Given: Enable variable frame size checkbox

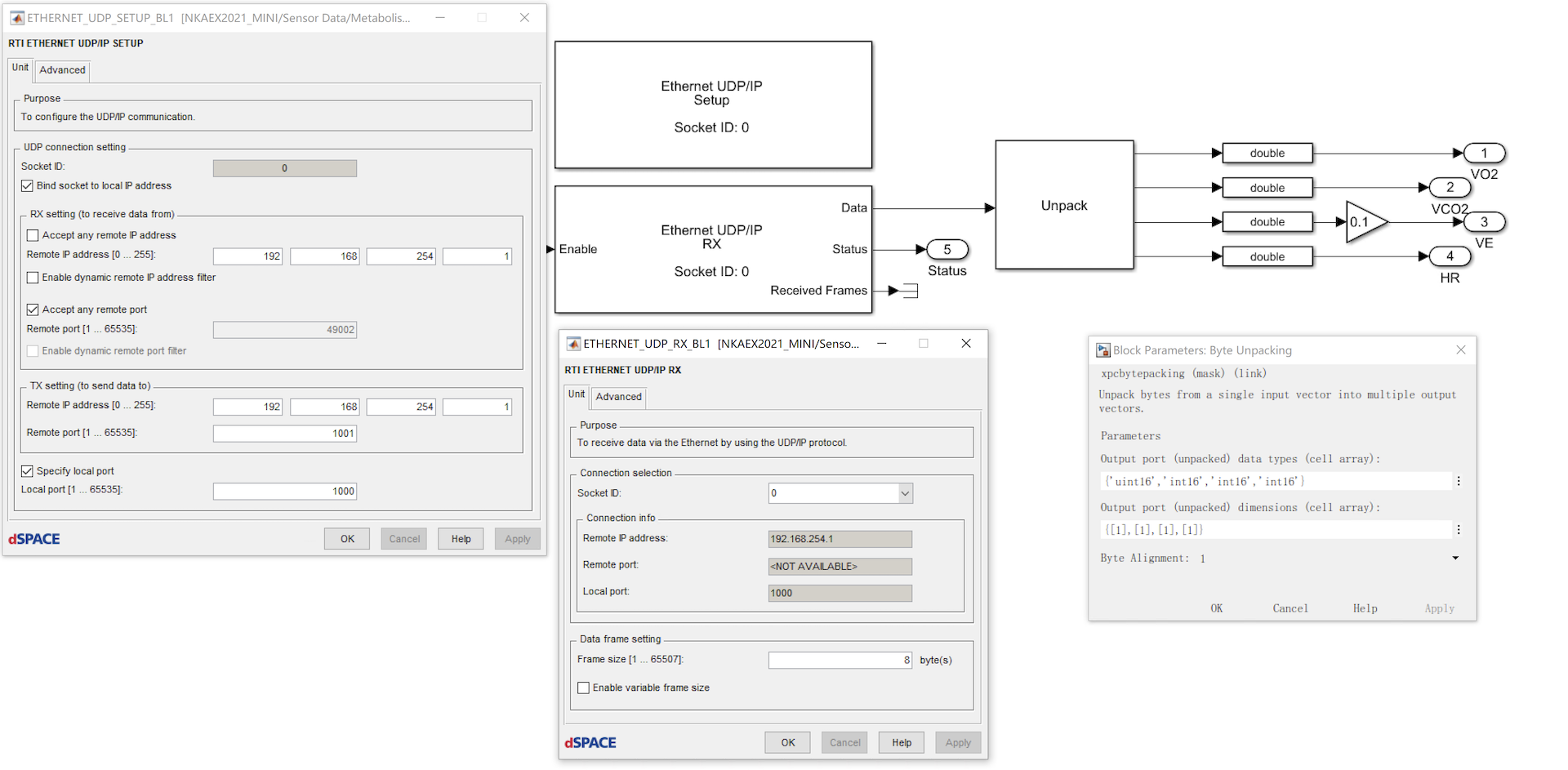Looking at the screenshot, I should coord(583,688).
